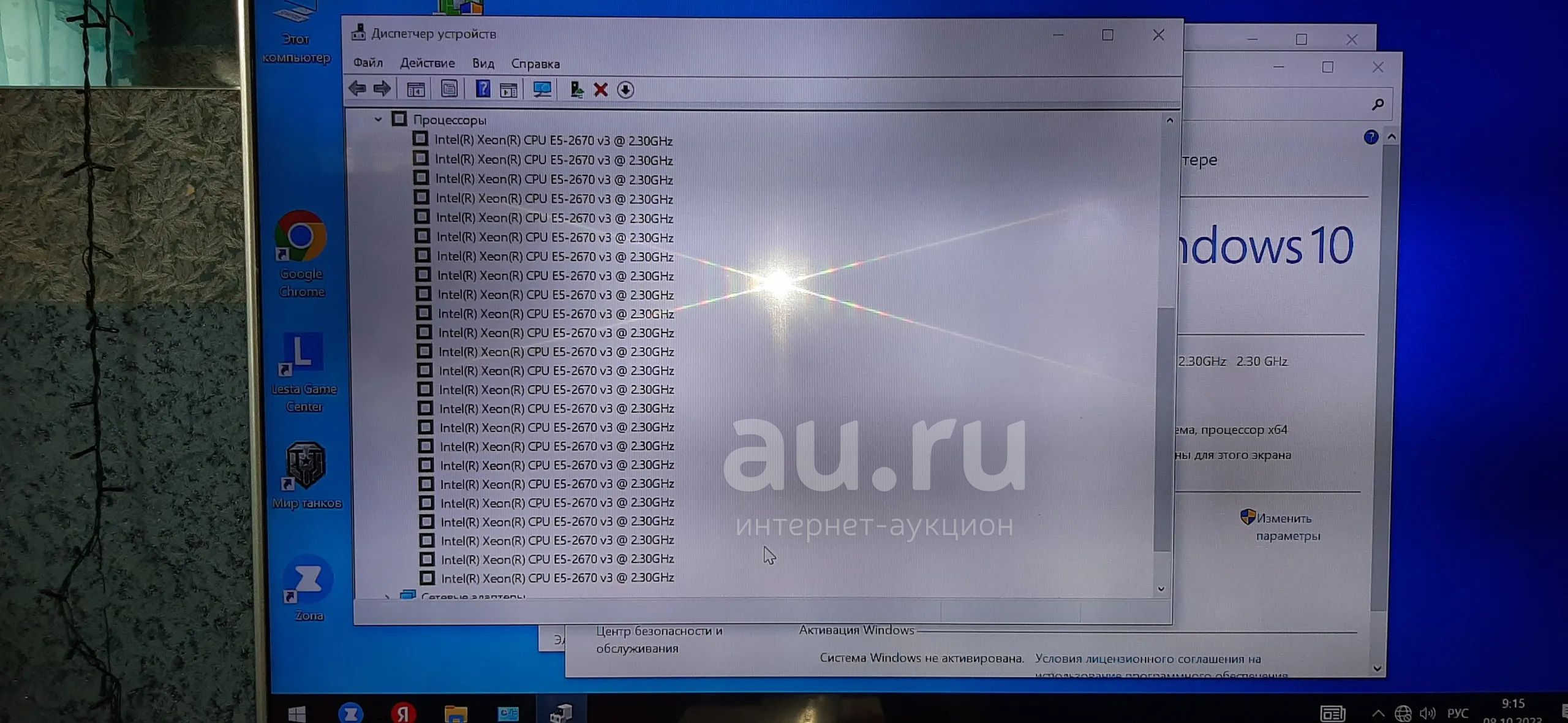Click the text Система Windows не активирована
This screenshot has height=723, width=1568.
pos(922,658)
